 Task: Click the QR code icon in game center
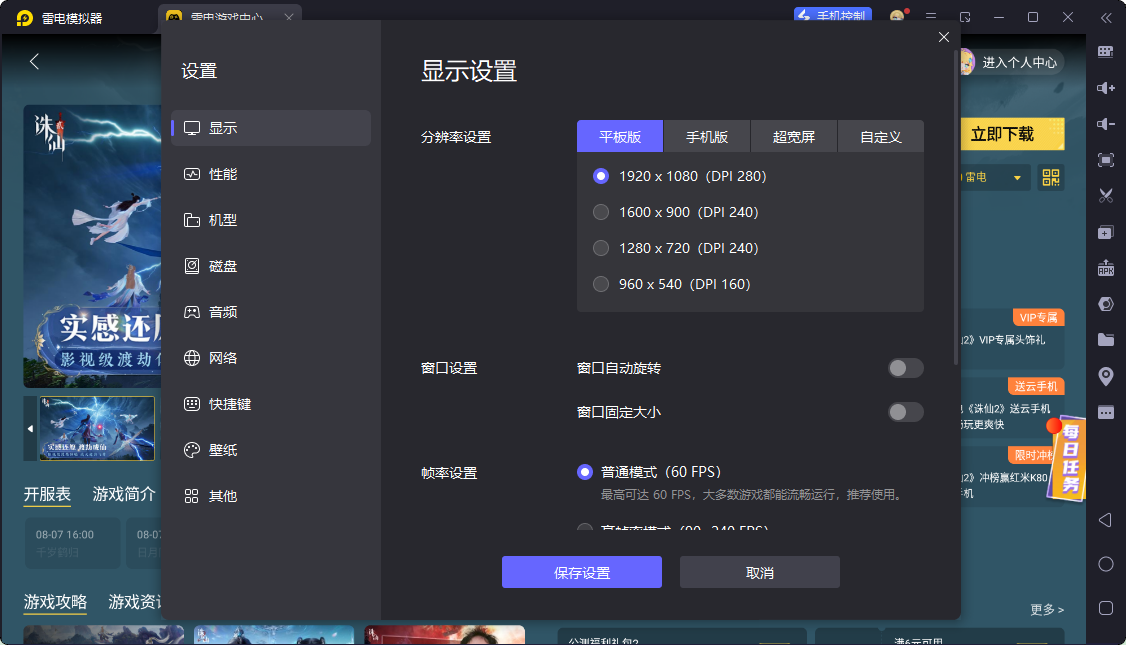1051,177
